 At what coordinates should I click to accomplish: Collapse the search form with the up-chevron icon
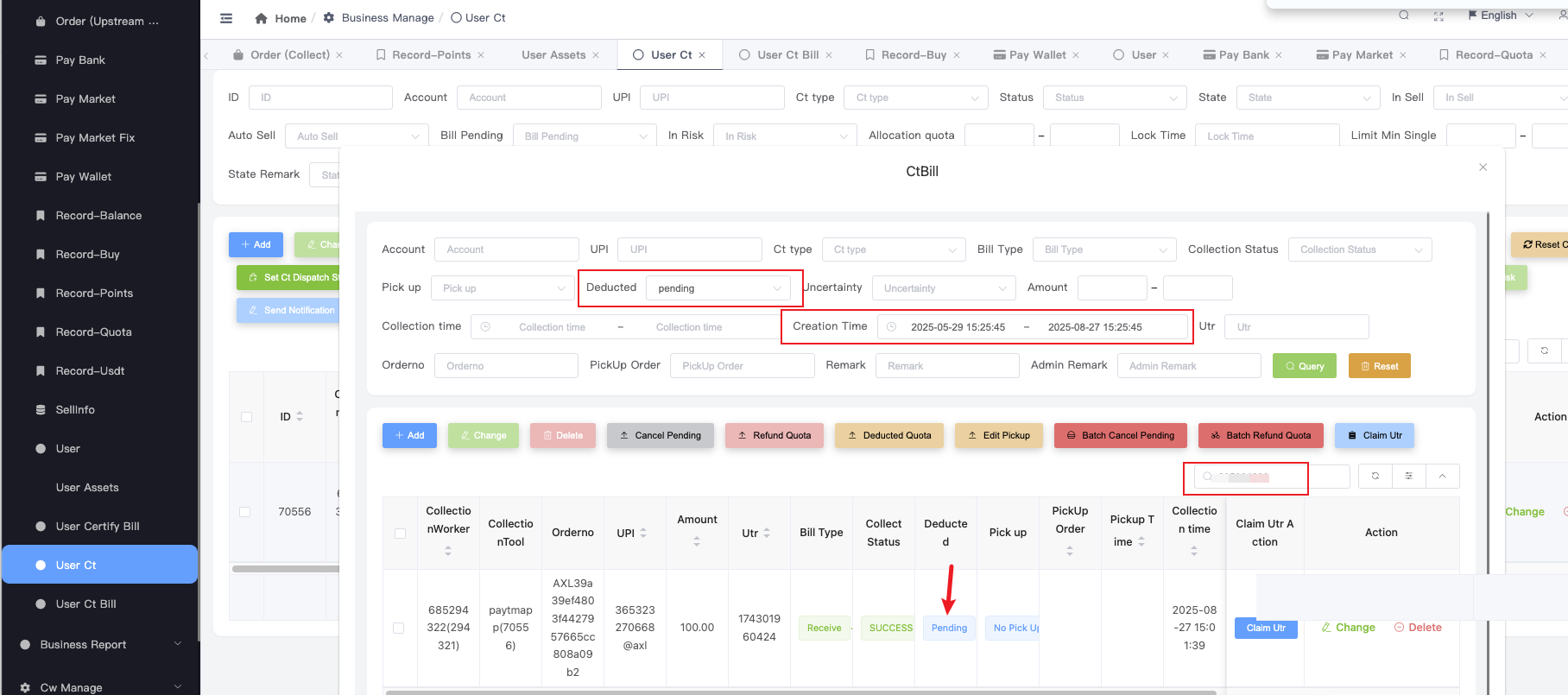1442,476
